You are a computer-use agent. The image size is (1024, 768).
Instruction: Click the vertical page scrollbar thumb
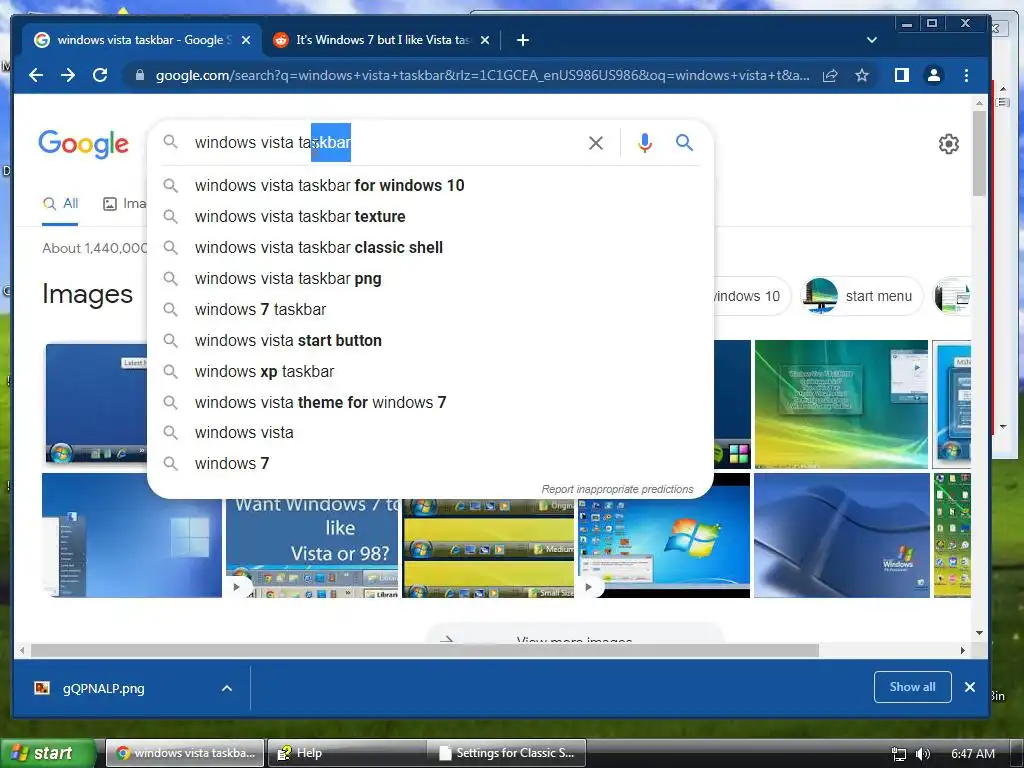pyautogui.click(x=978, y=153)
